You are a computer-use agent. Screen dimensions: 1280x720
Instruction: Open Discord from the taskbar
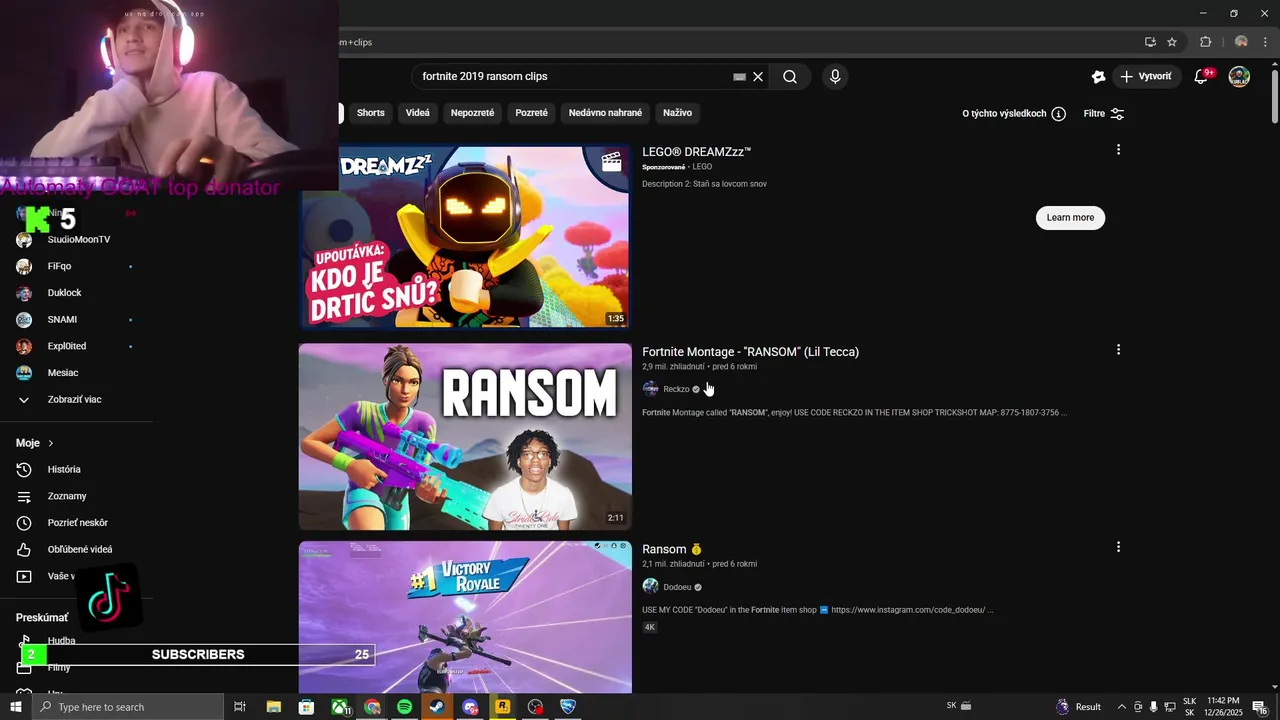[470, 707]
